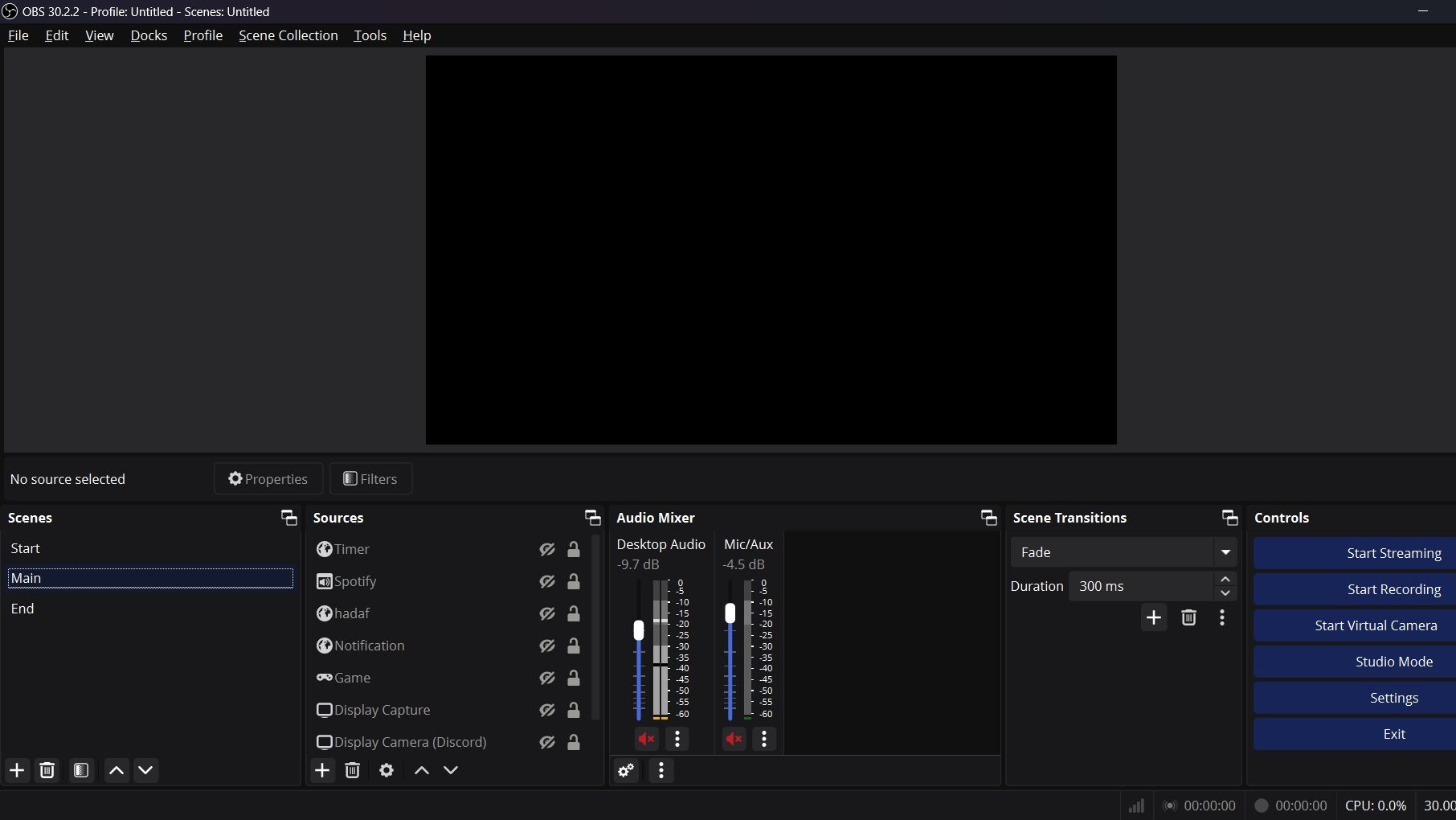Move scene up with the arrow icon
This screenshot has height=820, width=1456.
(x=117, y=770)
